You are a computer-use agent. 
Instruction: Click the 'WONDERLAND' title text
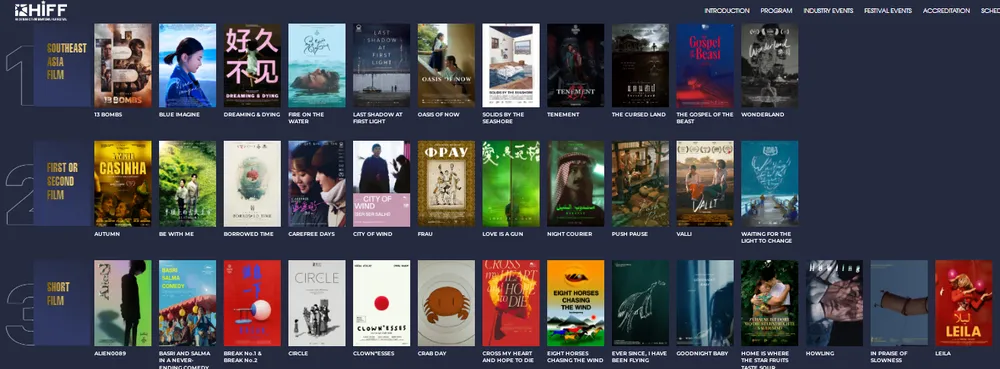(763, 115)
